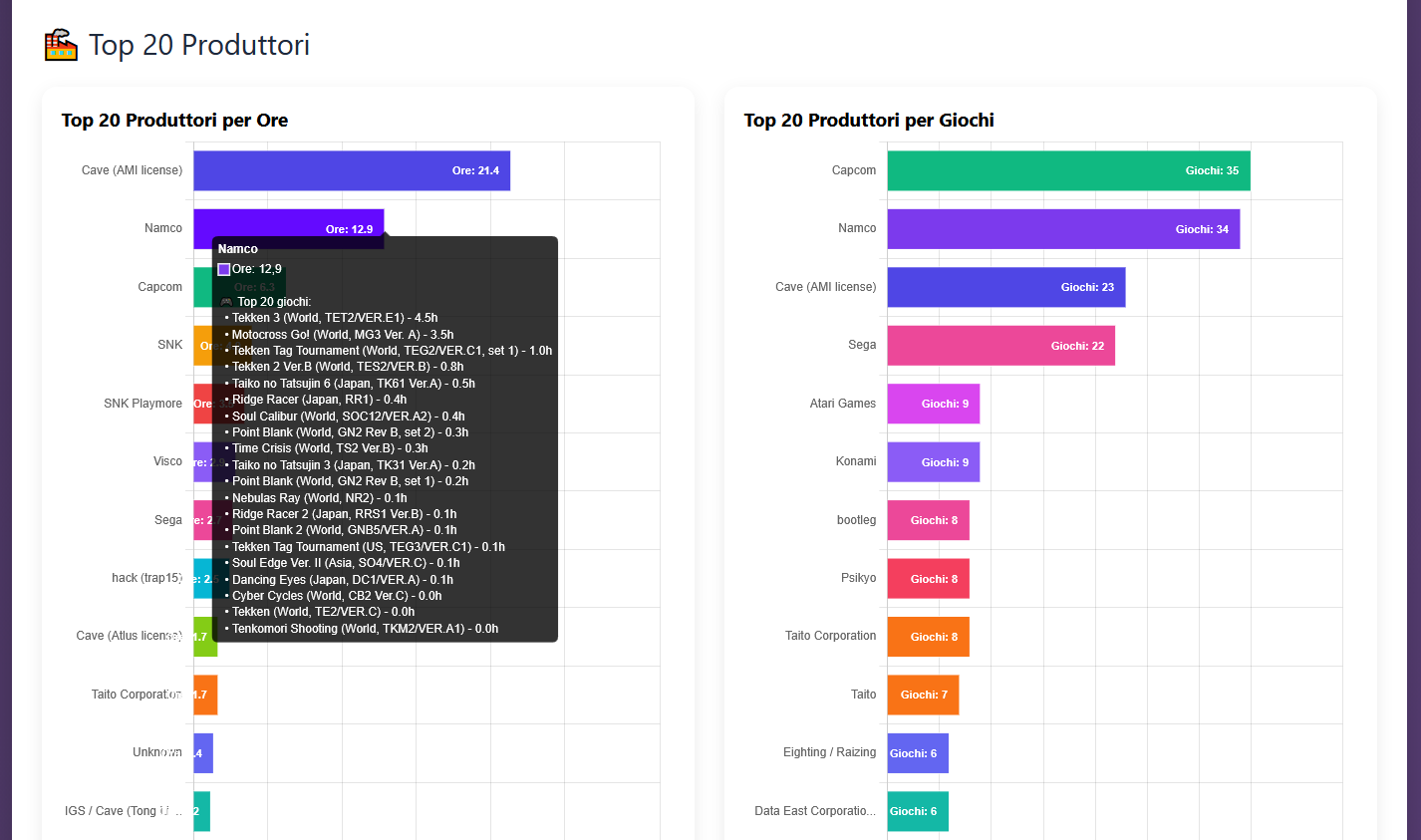Image resolution: width=1421 pixels, height=840 pixels.
Task: Select the Cave (AMI license) Ore 21.4 bar
Action: pos(352,170)
